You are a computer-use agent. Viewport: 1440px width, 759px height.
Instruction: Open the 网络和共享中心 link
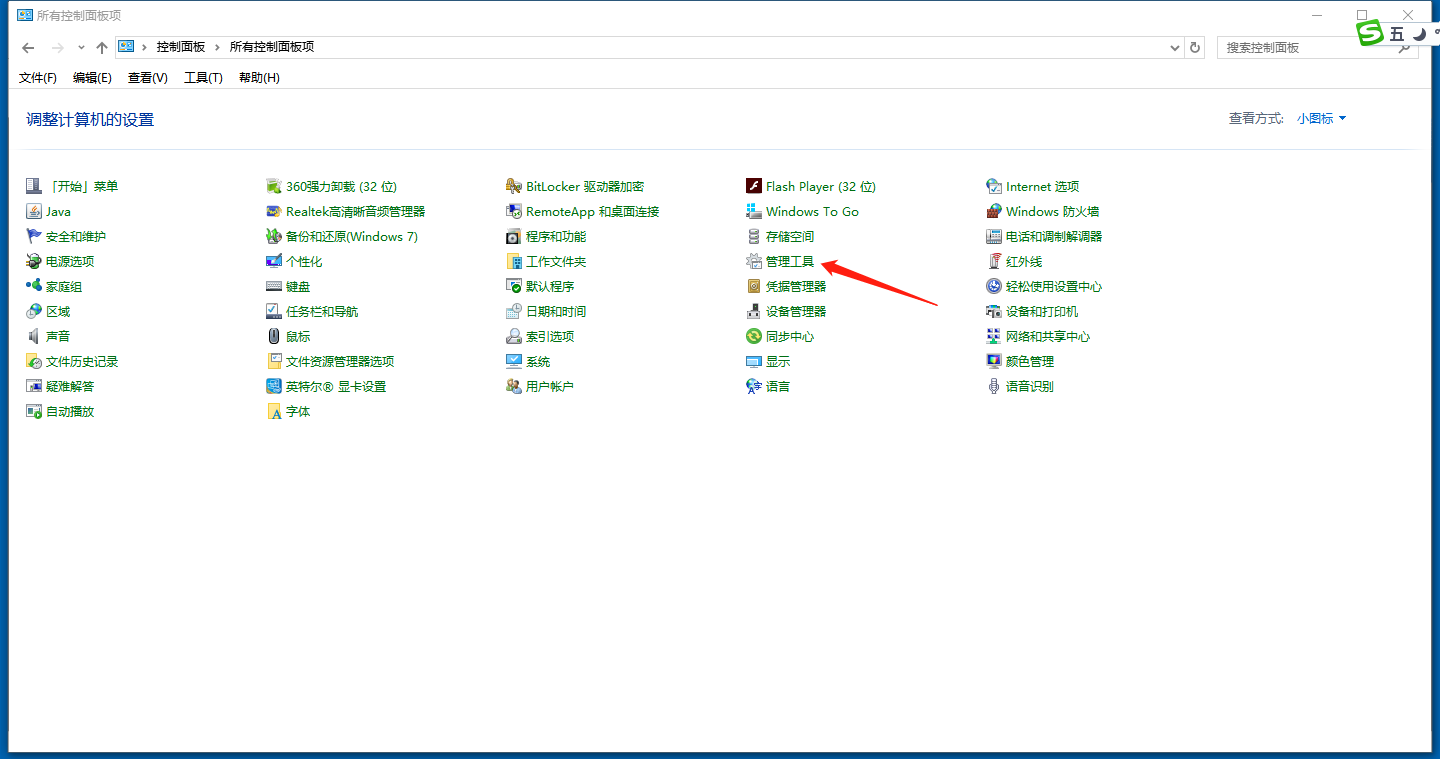(x=1048, y=336)
